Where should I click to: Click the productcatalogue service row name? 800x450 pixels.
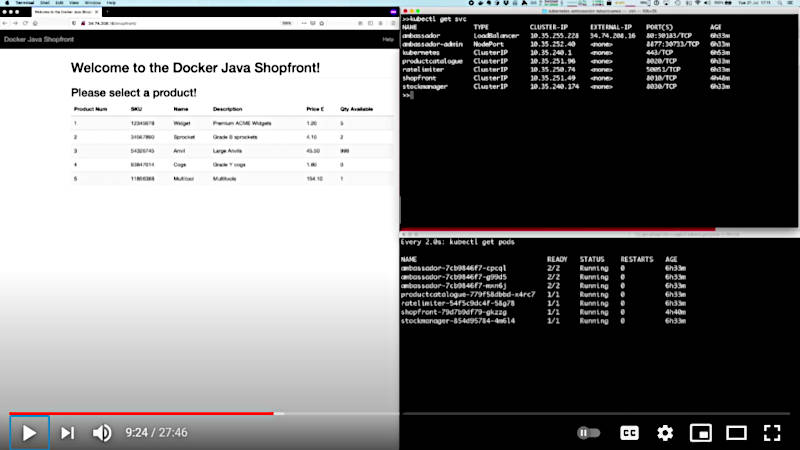point(432,61)
